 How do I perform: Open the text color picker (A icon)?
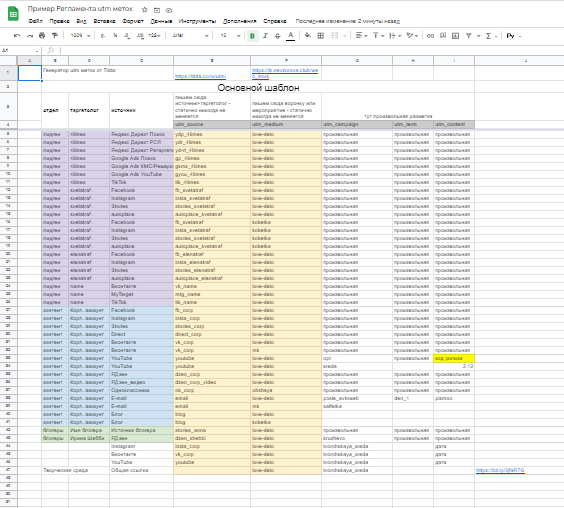pos(291,36)
